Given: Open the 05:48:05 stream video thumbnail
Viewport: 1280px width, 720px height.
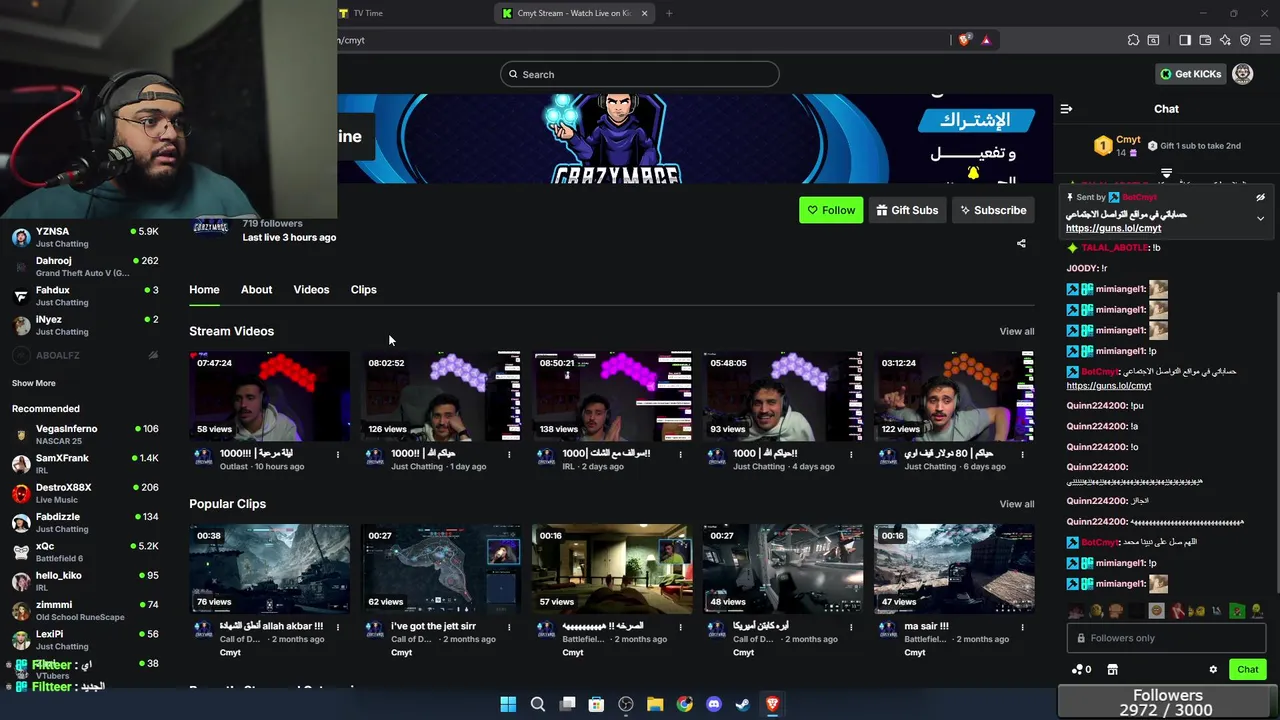Looking at the screenshot, I should click(x=783, y=396).
